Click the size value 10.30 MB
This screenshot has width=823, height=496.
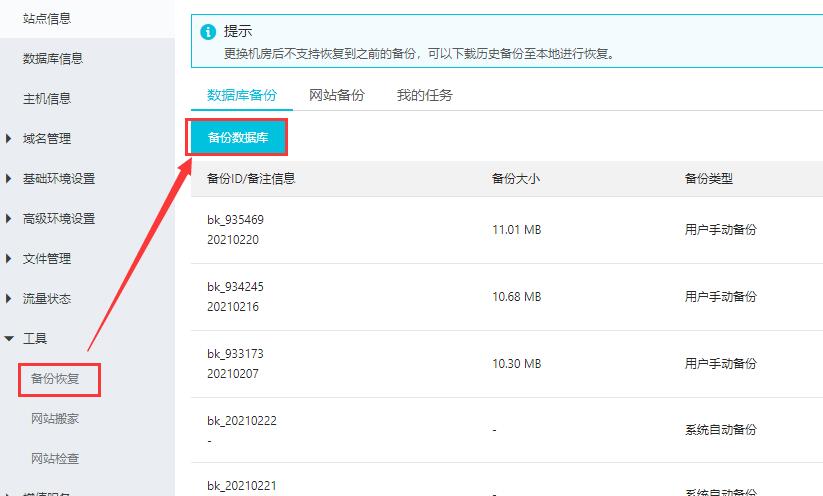516,364
